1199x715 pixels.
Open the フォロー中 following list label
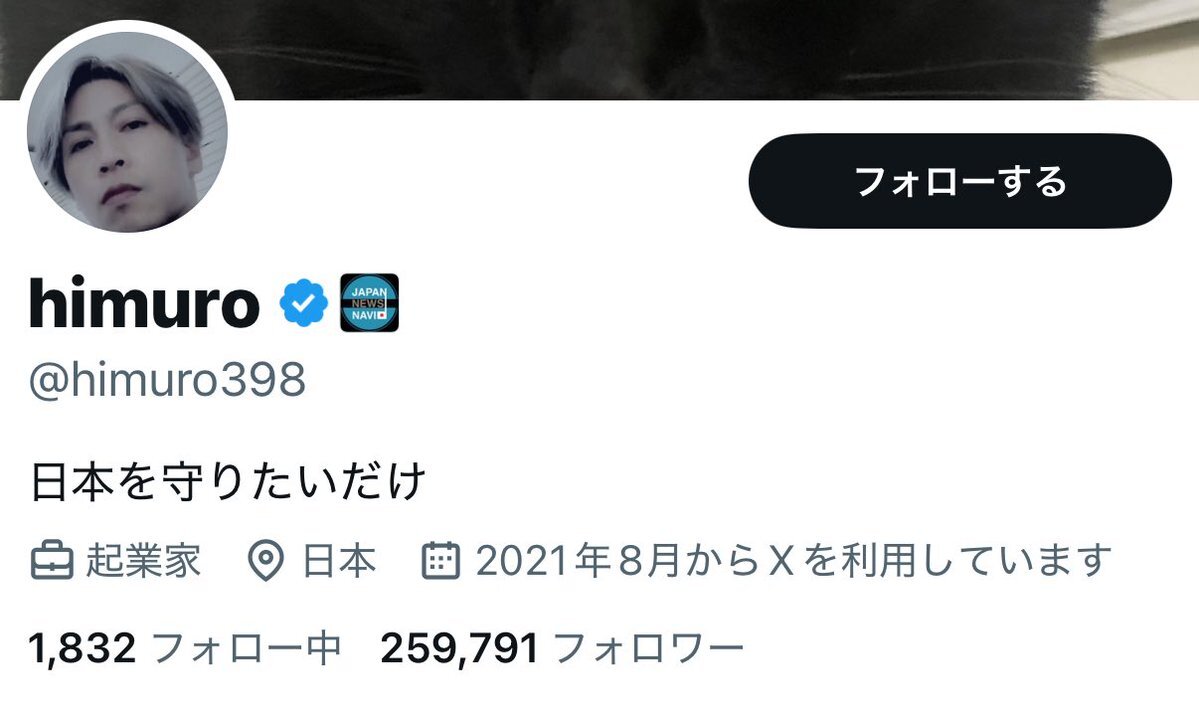pos(246,648)
